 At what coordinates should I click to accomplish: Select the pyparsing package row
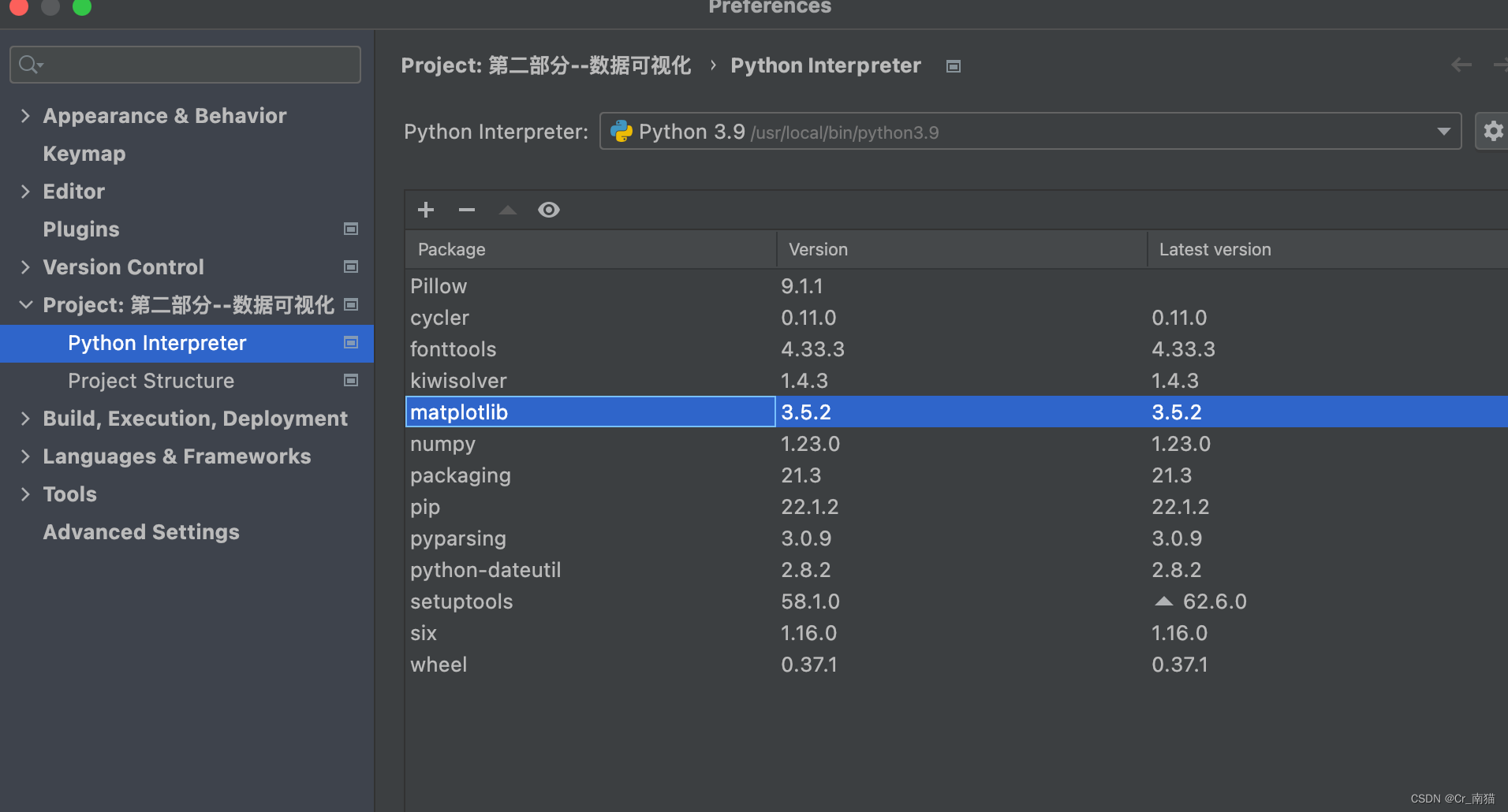(x=957, y=538)
